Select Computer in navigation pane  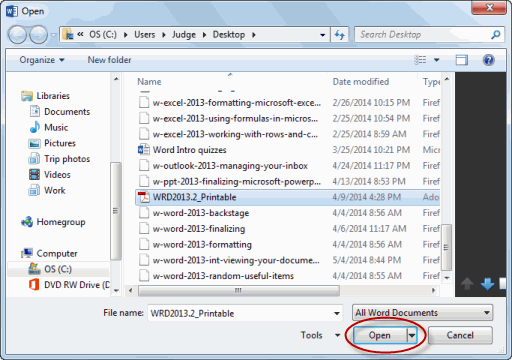coord(49,254)
